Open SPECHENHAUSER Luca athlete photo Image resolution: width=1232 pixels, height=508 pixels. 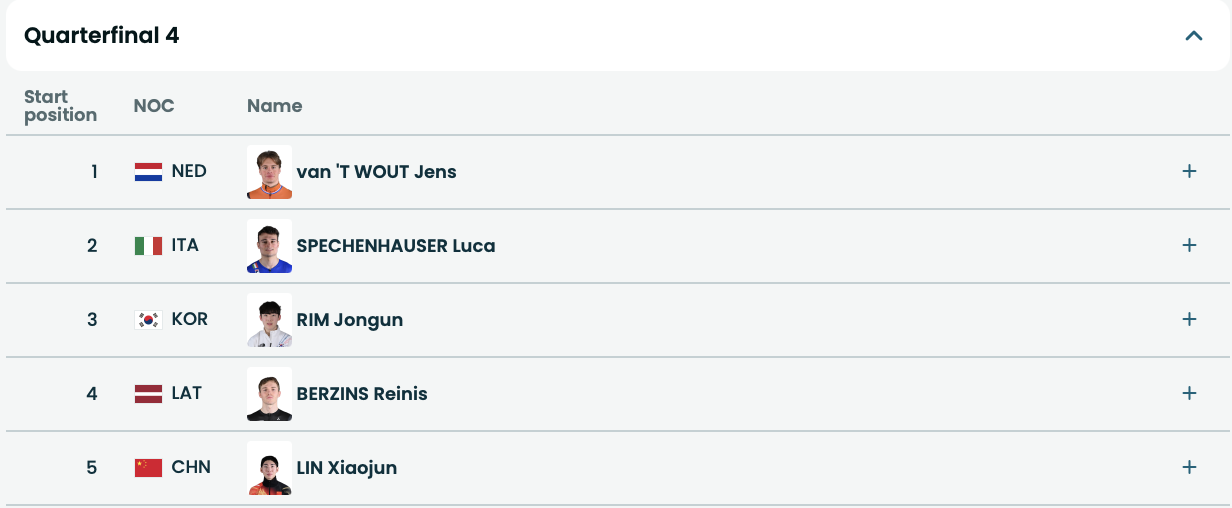[x=269, y=246]
